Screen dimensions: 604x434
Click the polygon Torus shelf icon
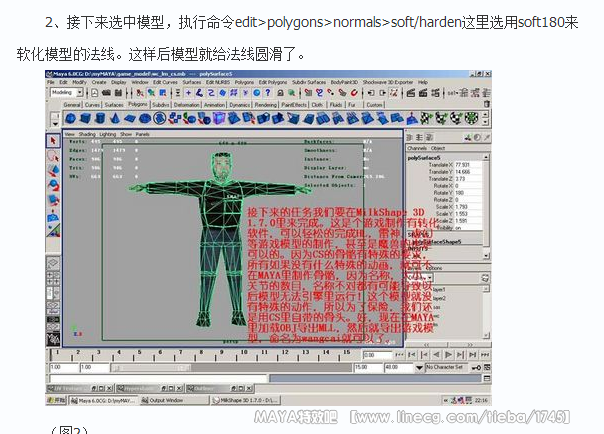click(145, 118)
